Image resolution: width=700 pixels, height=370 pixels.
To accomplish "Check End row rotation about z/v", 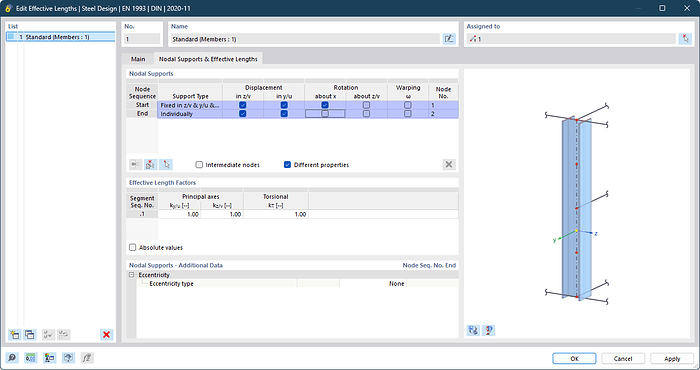I will 366,114.
